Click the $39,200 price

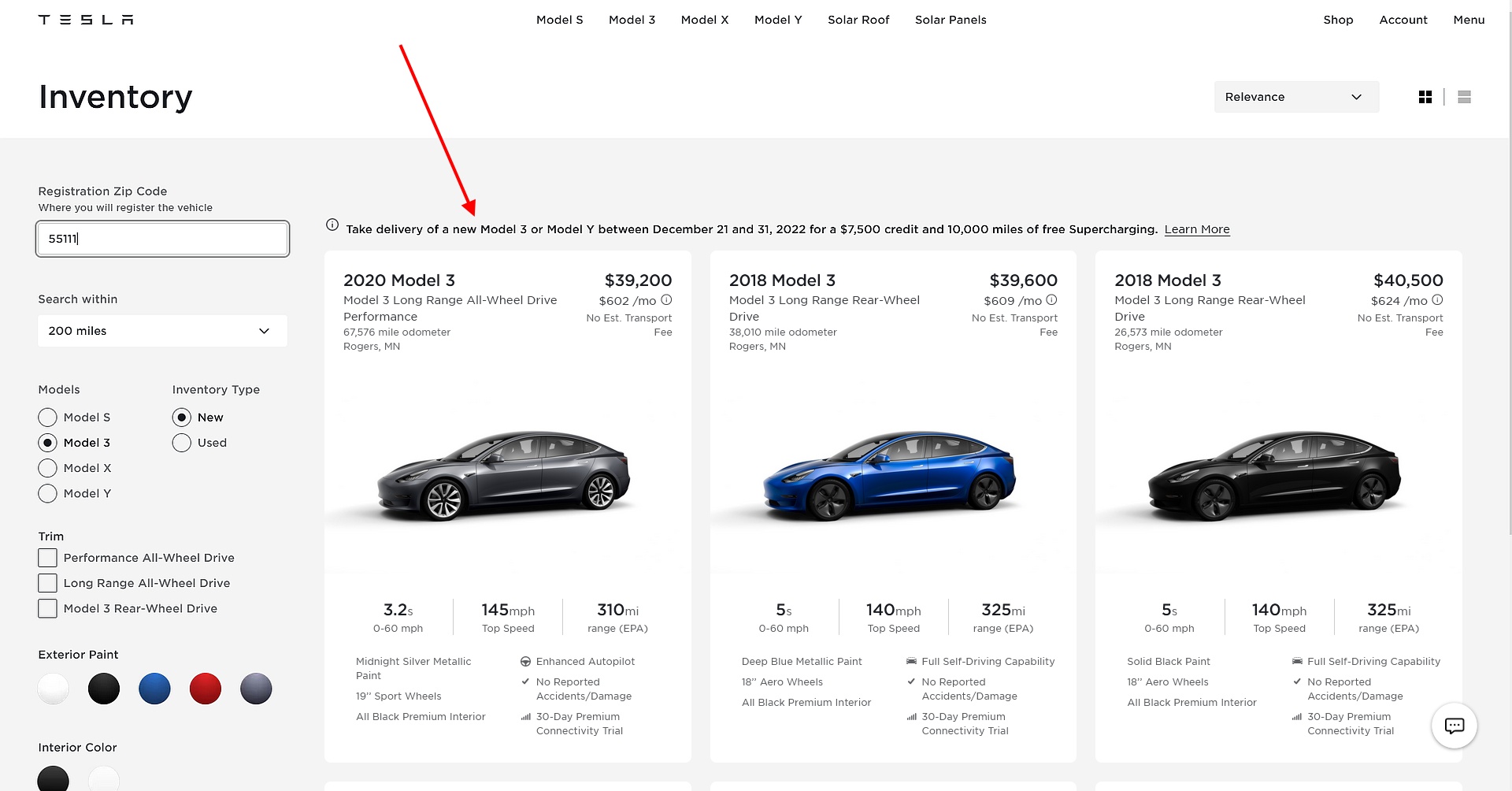pos(638,280)
